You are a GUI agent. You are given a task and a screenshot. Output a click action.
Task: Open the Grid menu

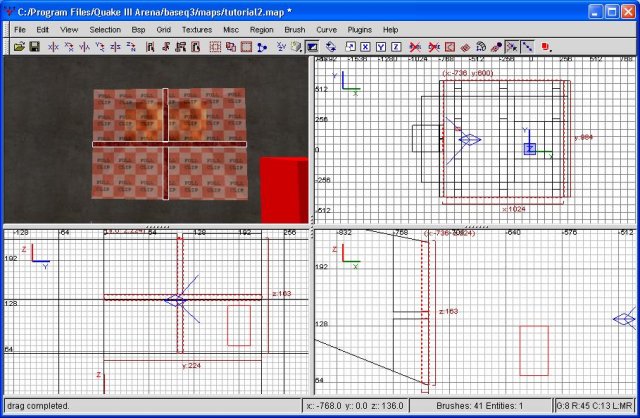pyautogui.click(x=164, y=30)
